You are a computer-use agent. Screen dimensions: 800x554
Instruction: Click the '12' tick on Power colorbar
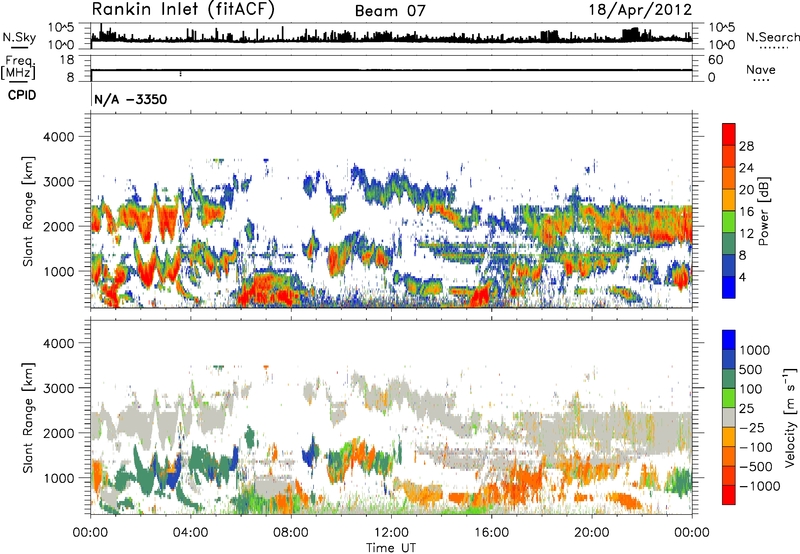pos(746,234)
